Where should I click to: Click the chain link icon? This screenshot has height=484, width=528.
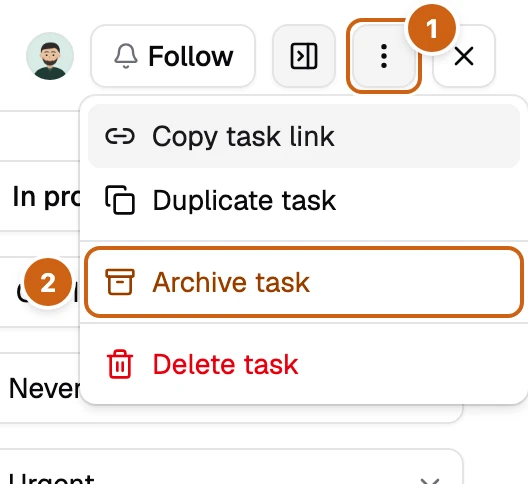pyautogui.click(x=120, y=136)
